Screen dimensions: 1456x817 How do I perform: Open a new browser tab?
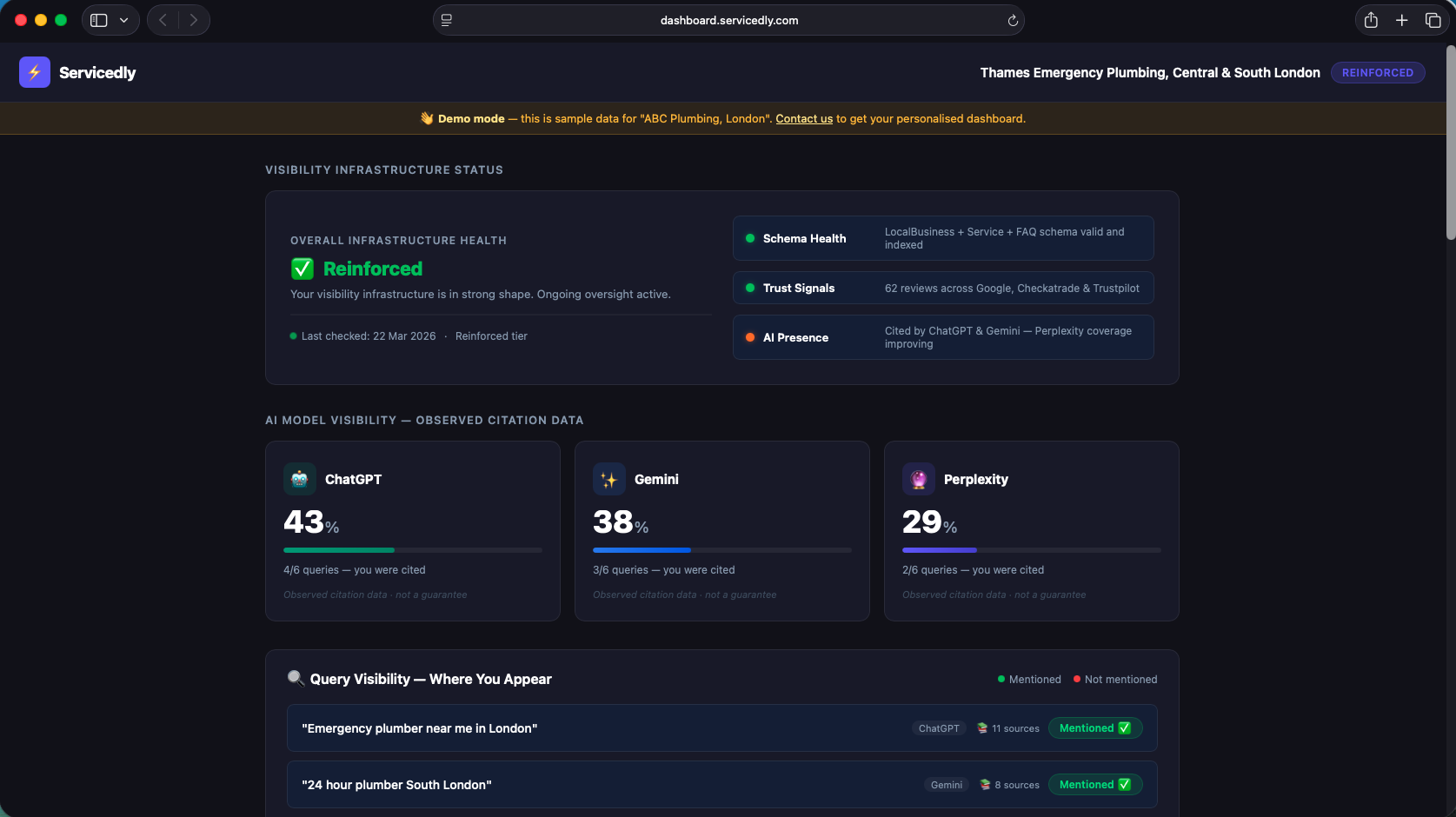[1402, 19]
